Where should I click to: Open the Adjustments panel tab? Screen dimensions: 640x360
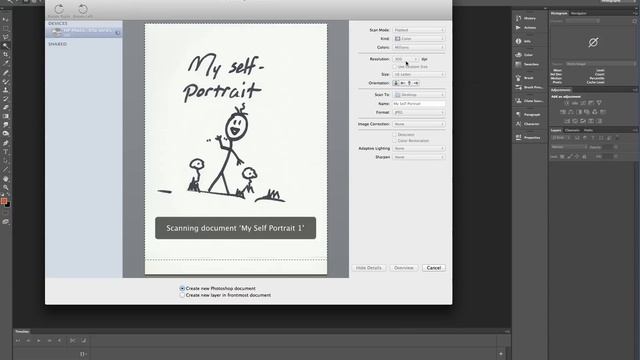coord(561,90)
